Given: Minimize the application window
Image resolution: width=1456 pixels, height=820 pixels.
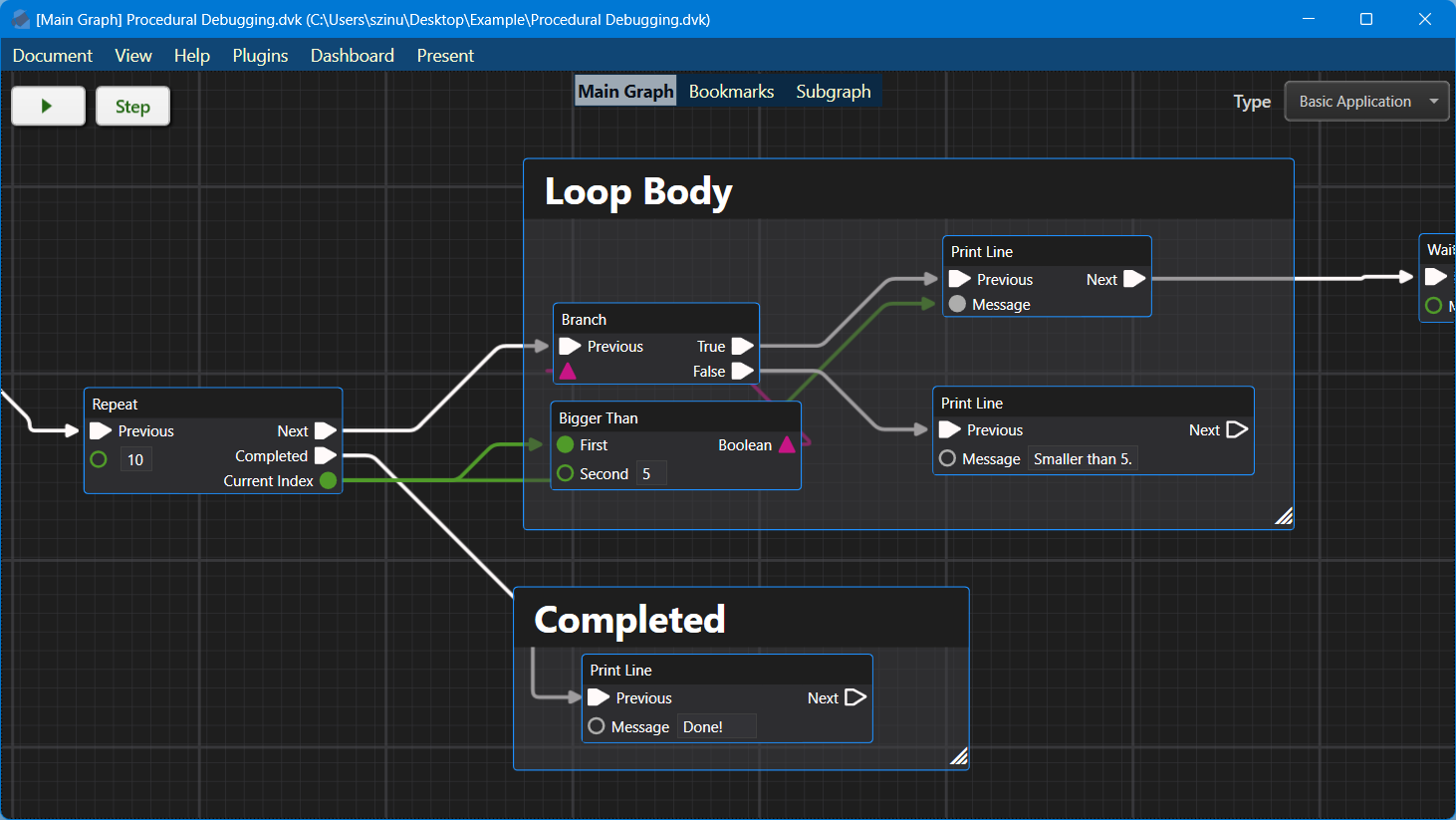Looking at the screenshot, I should tap(1308, 19).
